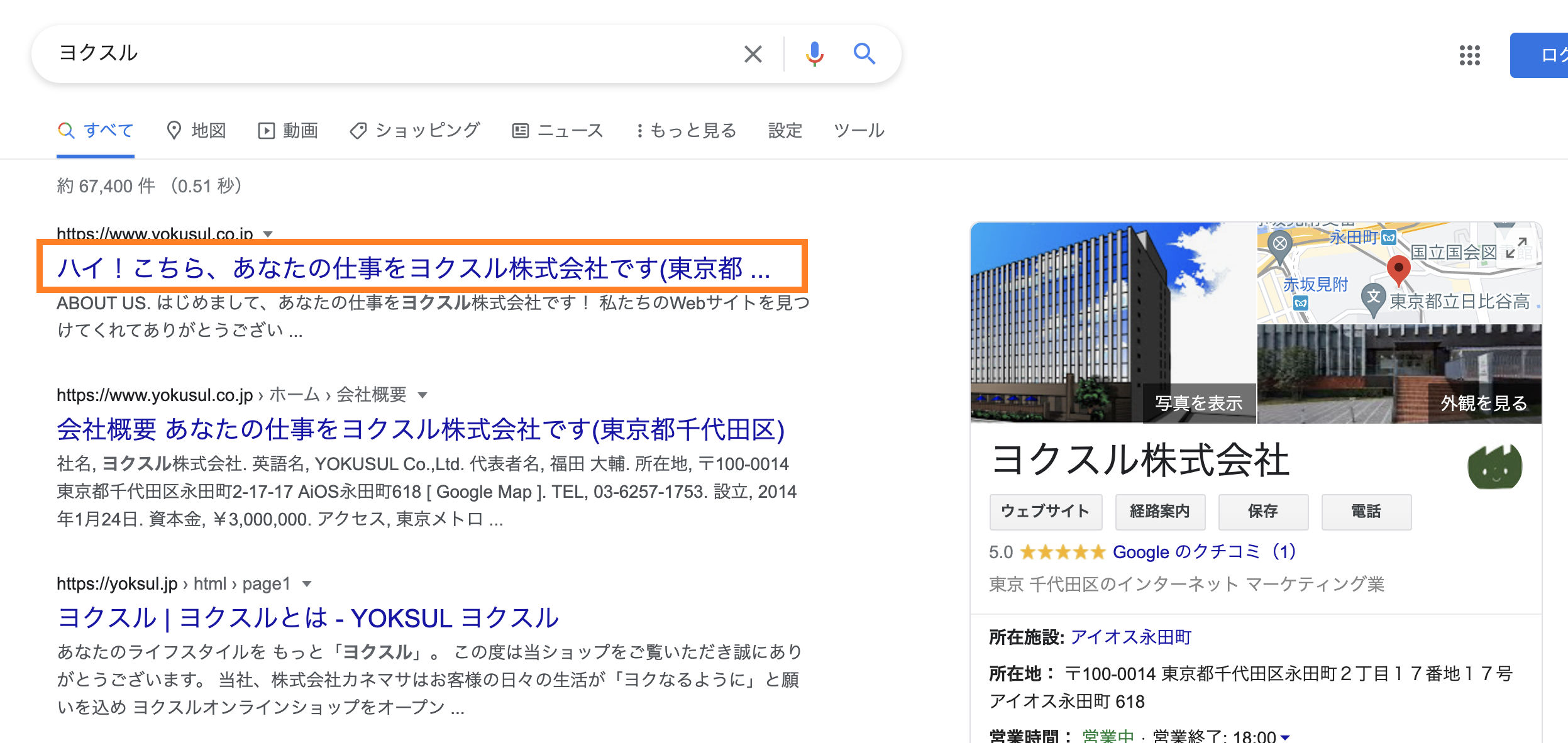Click the 経路案内 button
The width and height of the screenshot is (1568, 743).
pos(1160,512)
